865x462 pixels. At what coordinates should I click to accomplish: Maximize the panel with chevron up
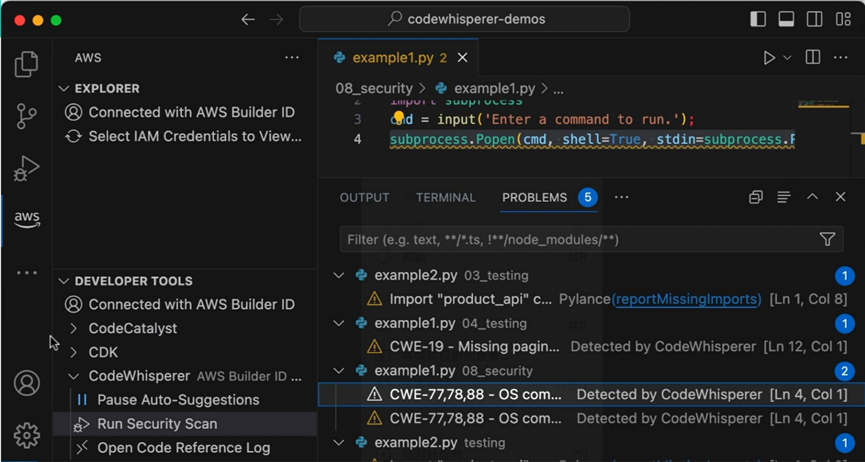(813, 197)
